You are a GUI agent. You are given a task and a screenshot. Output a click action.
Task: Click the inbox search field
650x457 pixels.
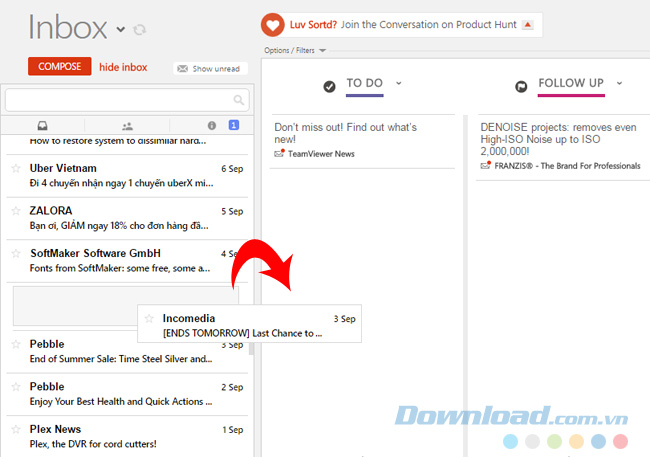127,100
